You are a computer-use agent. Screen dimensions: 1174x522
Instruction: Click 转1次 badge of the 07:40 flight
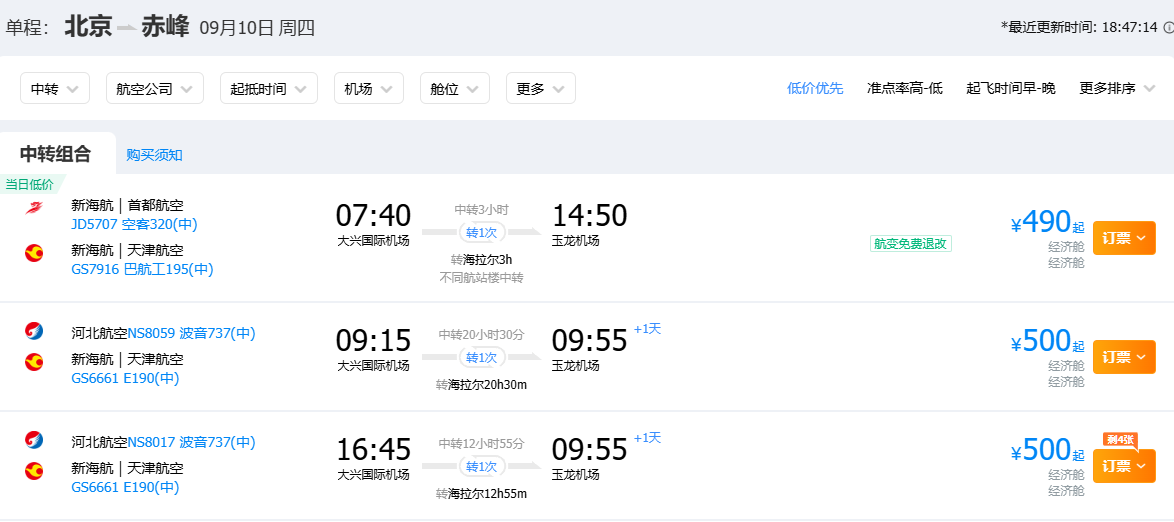(x=481, y=231)
